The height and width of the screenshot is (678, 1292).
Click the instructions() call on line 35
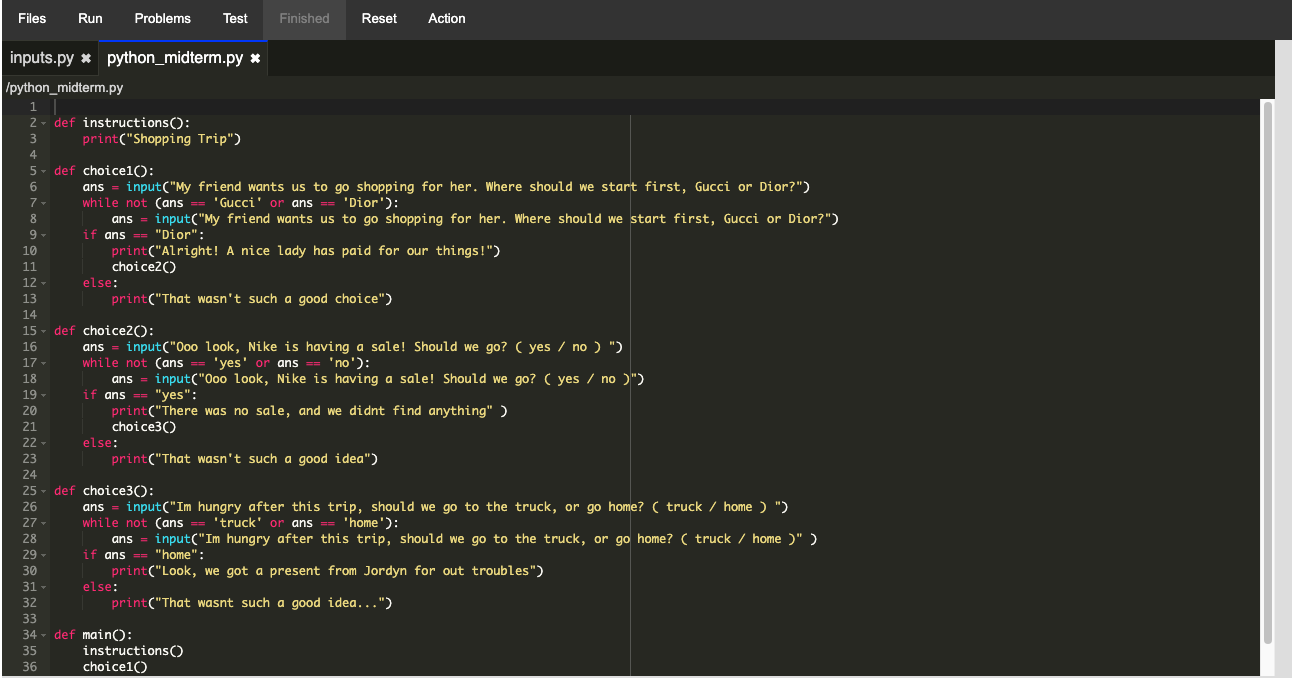point(133,651)
